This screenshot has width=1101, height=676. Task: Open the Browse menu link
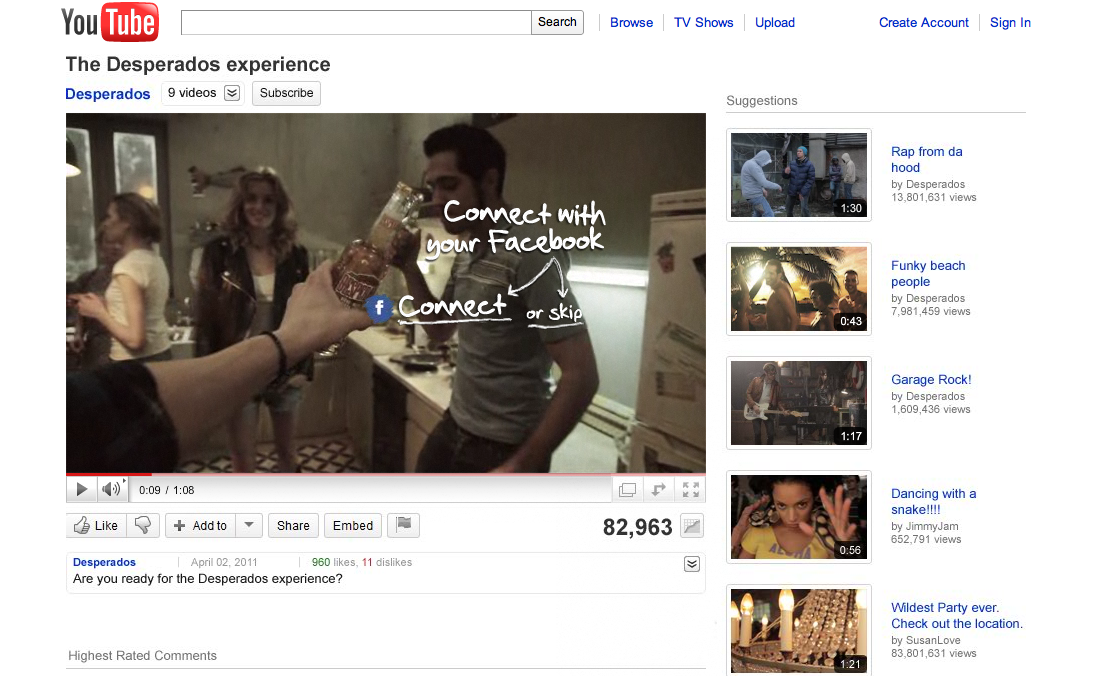pos(631,22)
